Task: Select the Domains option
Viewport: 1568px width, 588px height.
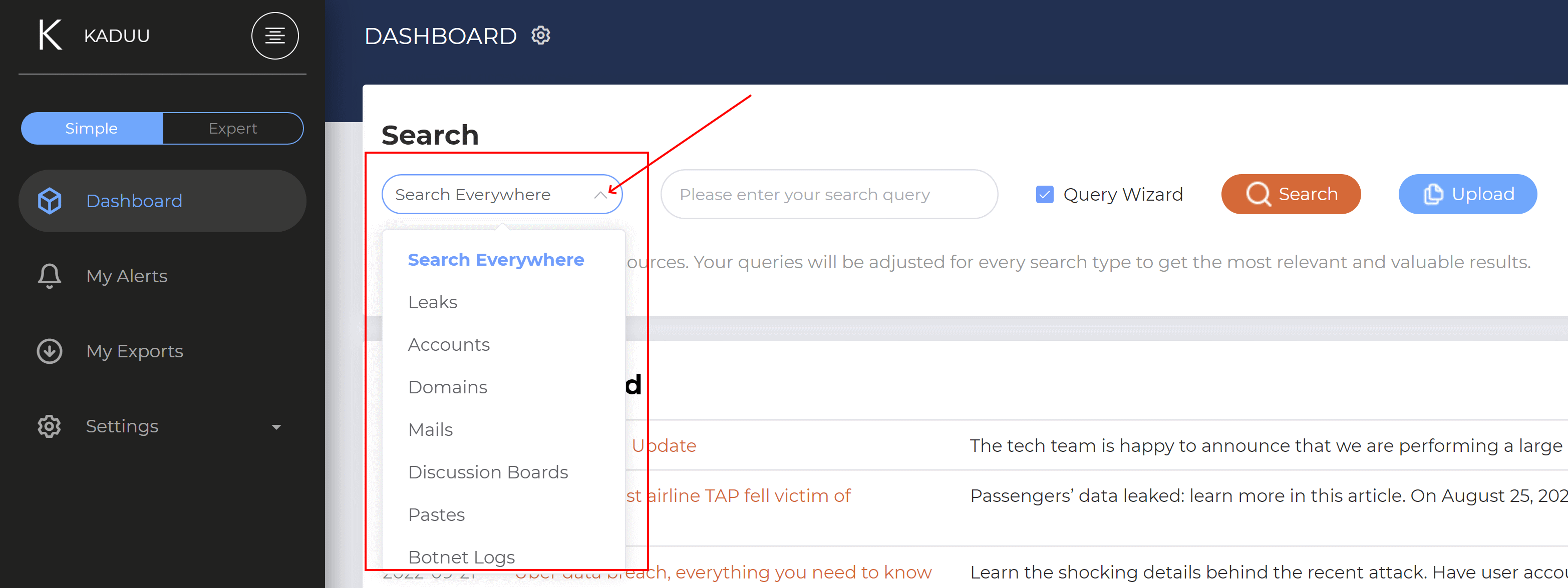Action: point(447,387)
